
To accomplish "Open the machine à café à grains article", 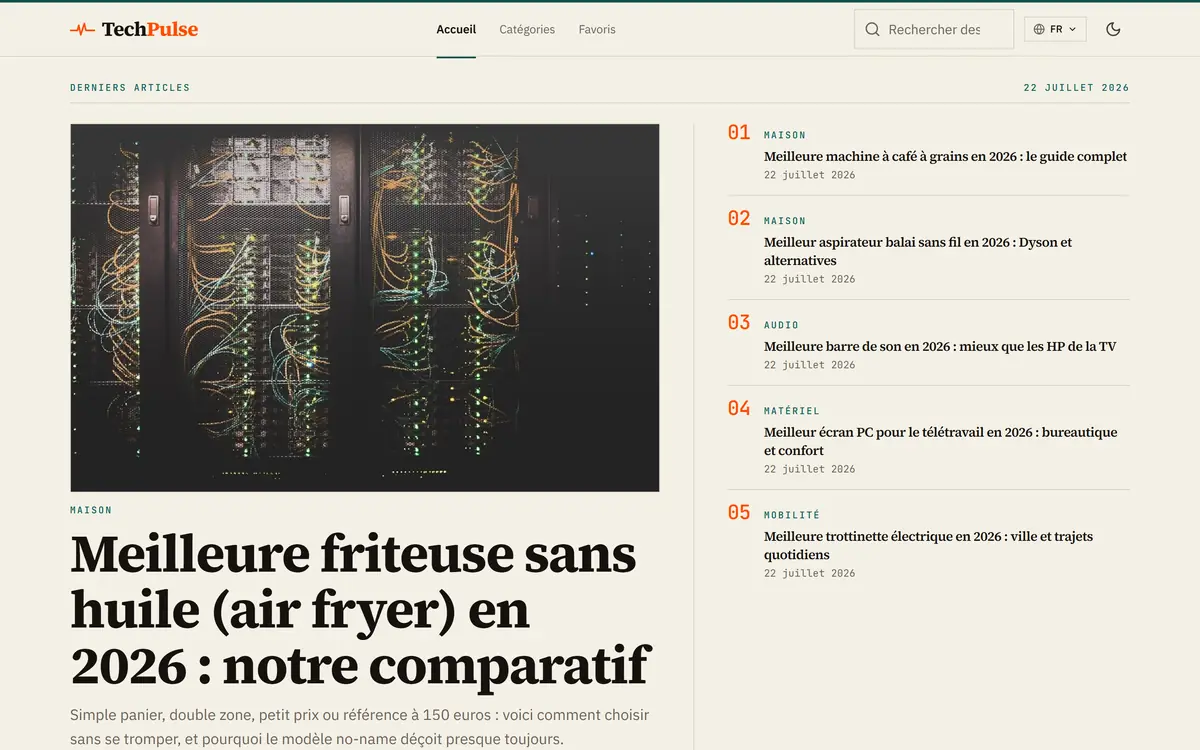I will [x=945, y=156].
